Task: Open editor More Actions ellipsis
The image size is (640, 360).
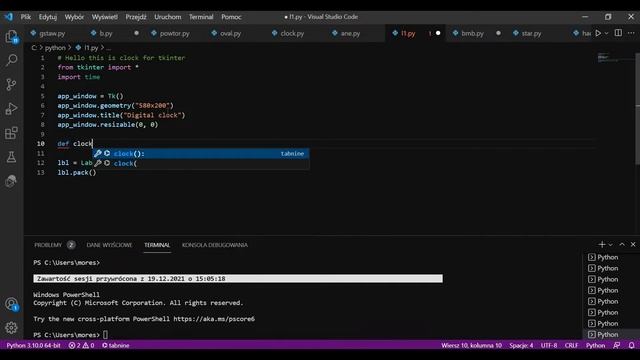Action: click(x=631, y=33)
